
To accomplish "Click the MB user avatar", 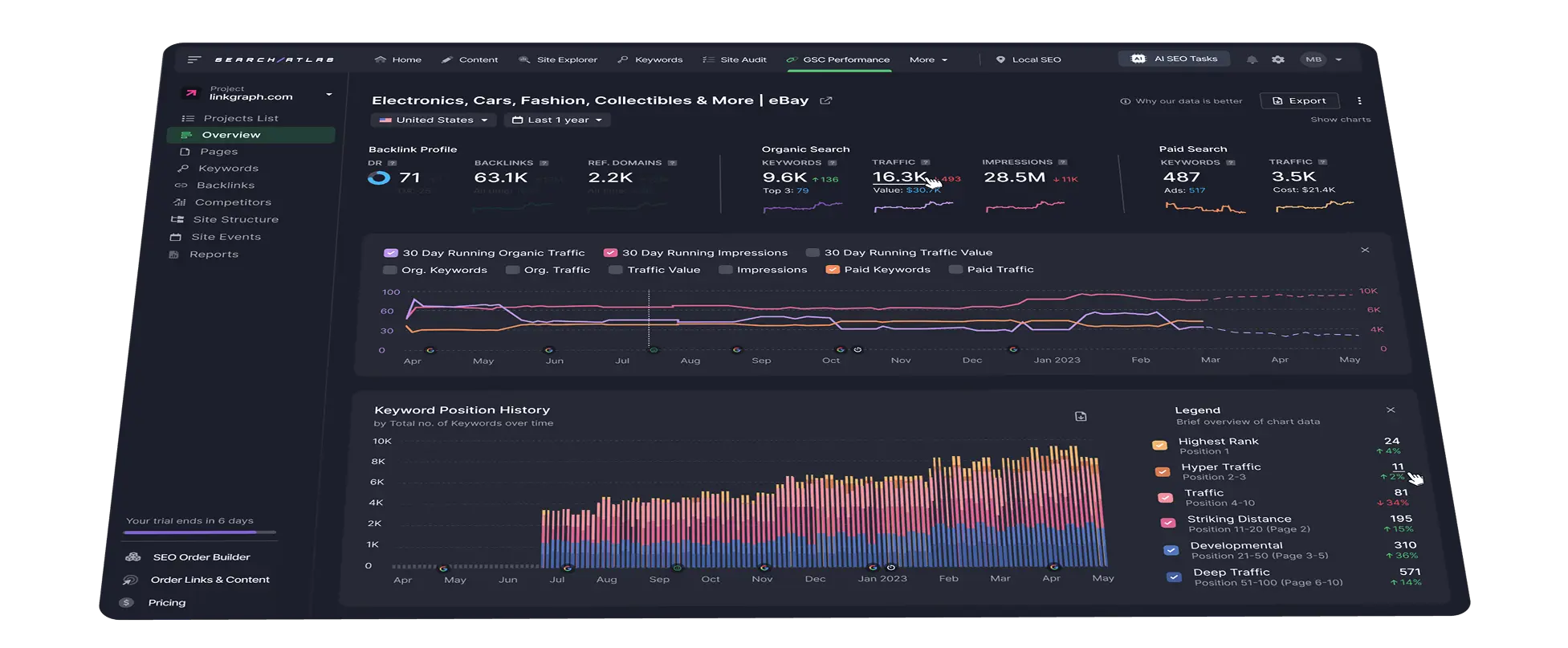I will [x=1313, y=59].
